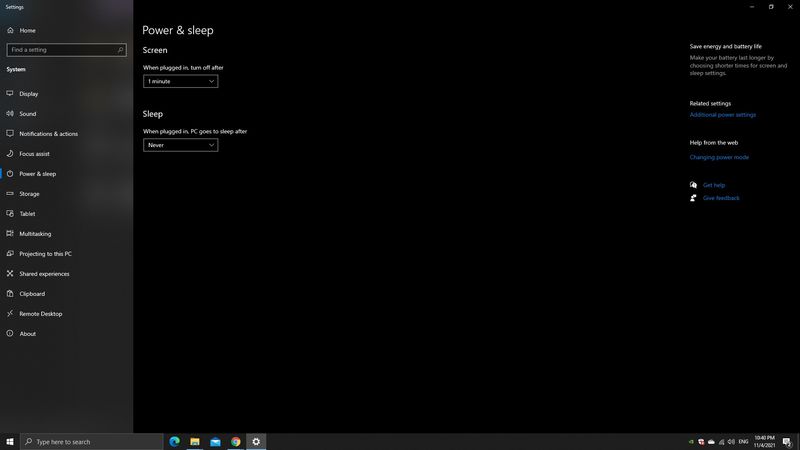Click the Give feedback link
The image size is (800, 450).
[x=721, y=198]
